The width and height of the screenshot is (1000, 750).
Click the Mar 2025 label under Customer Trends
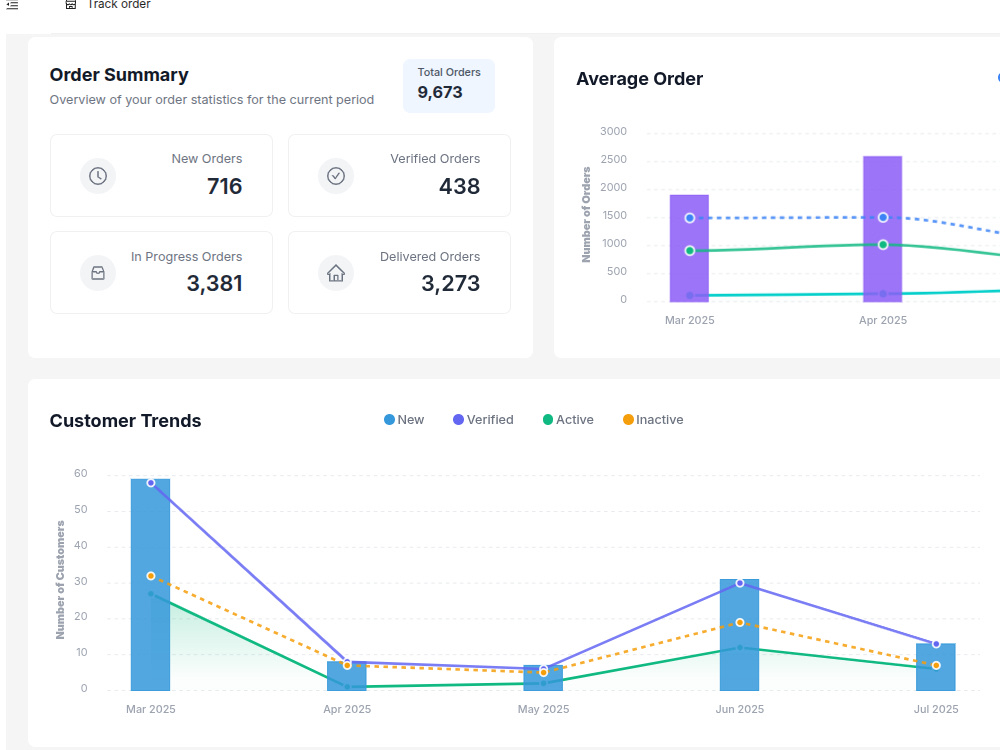151,709
